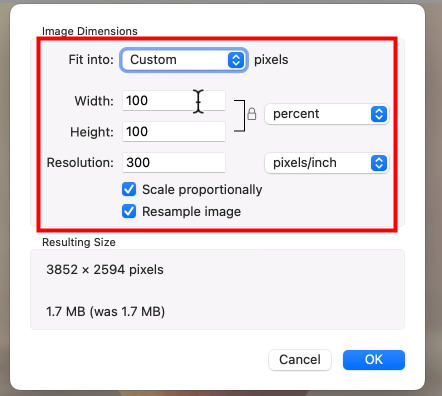This screenshot has height=396, width=442.
Task: Click the Resample image label text
Action: click(191, 212)
